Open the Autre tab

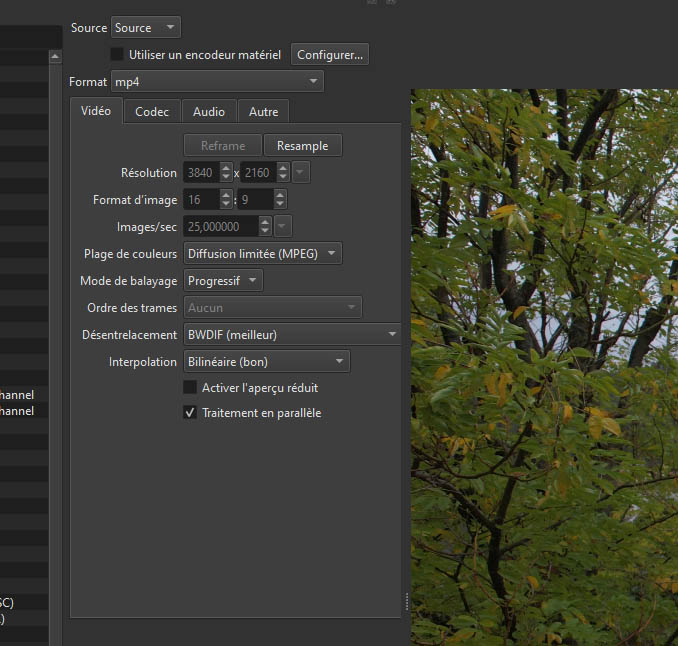(263, 112)
